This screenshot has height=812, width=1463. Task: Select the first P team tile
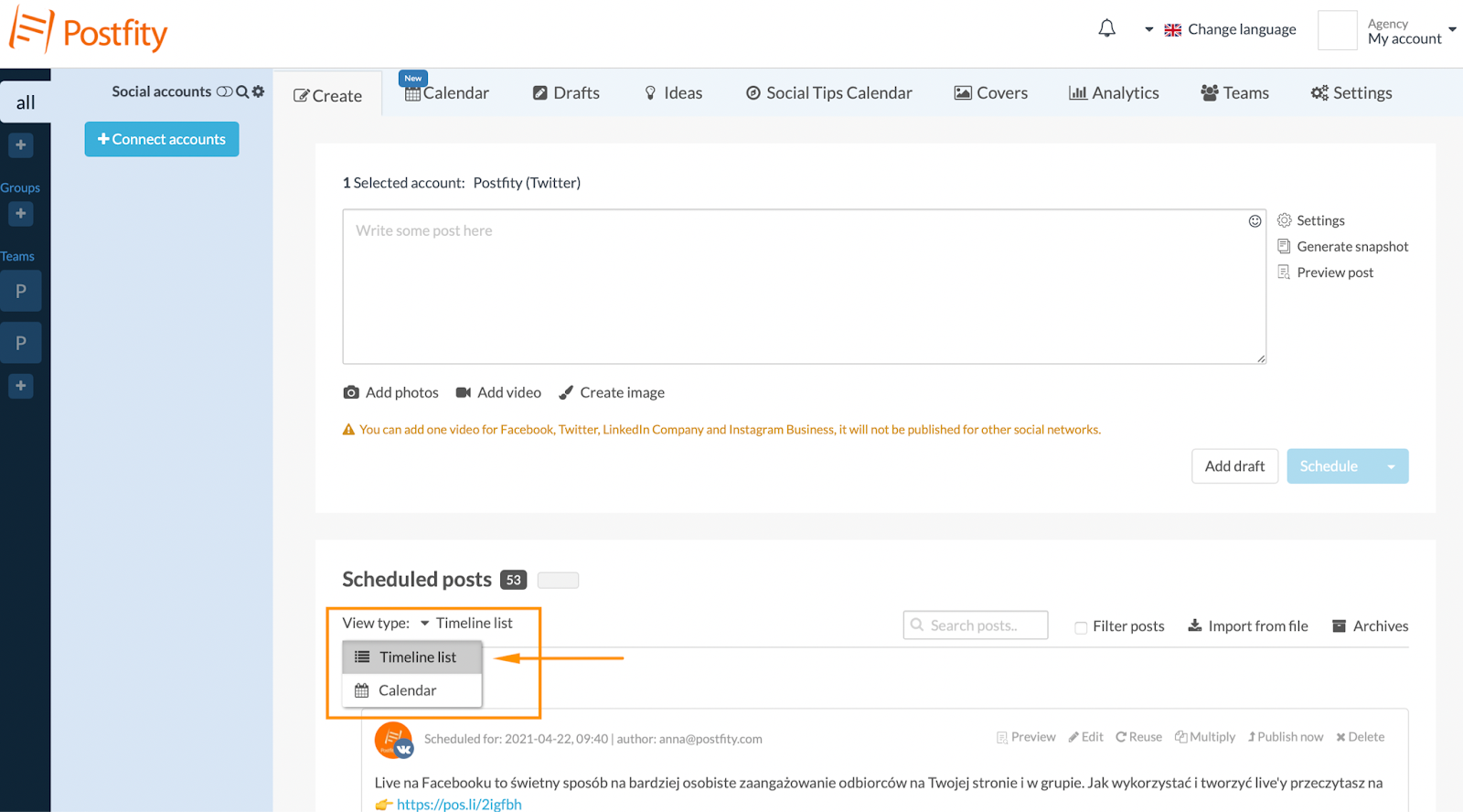tap(20, 292)
